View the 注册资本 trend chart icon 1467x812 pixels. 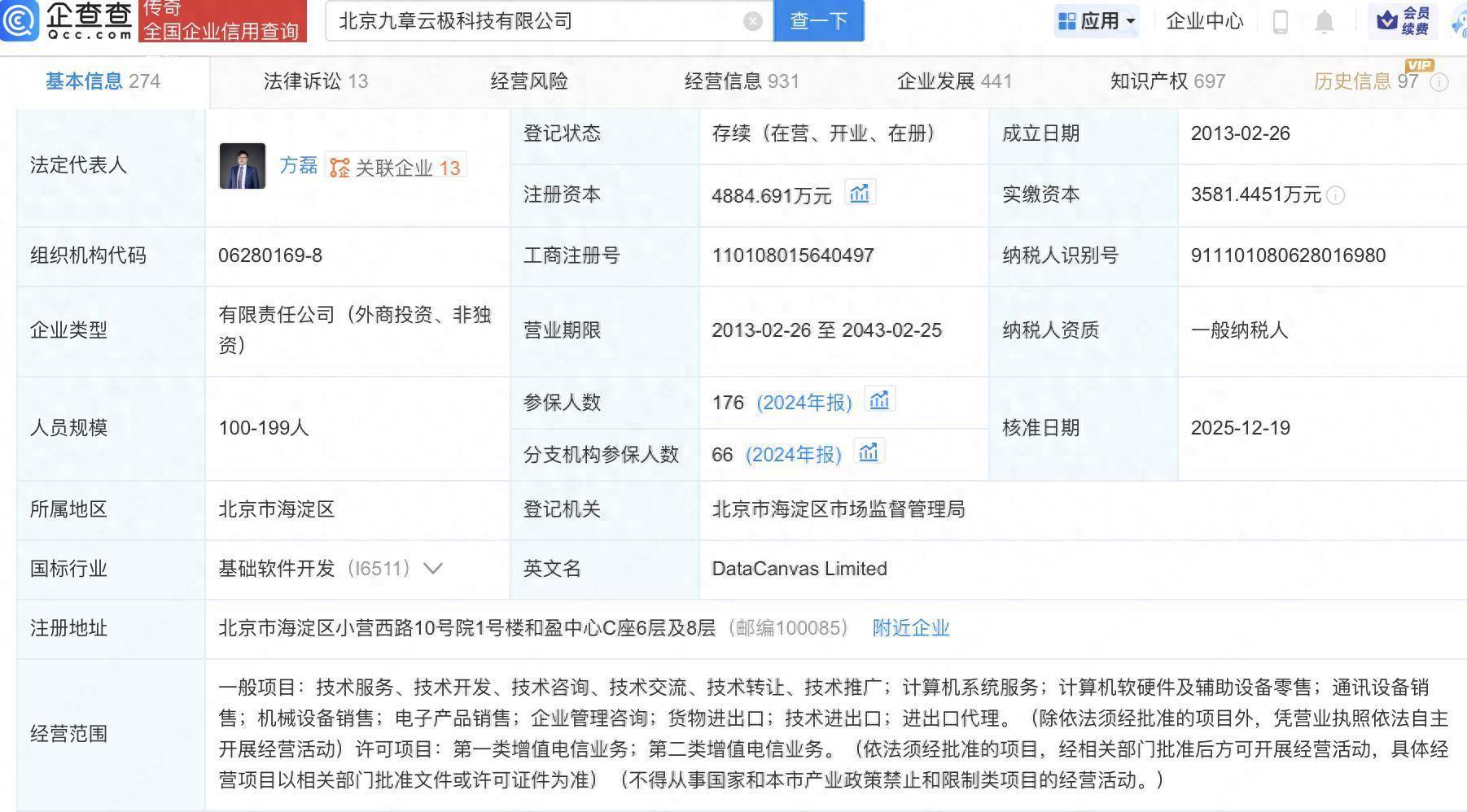[860, 194]
